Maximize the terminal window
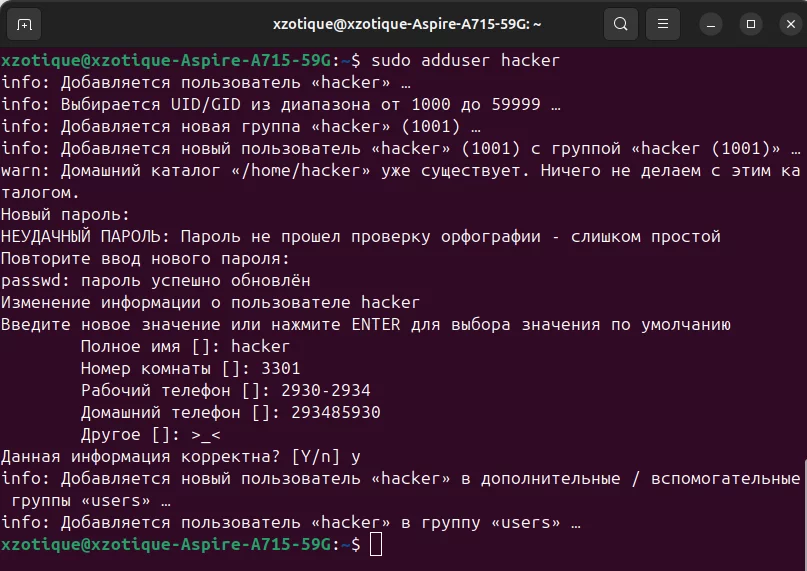 click(748, 23)
